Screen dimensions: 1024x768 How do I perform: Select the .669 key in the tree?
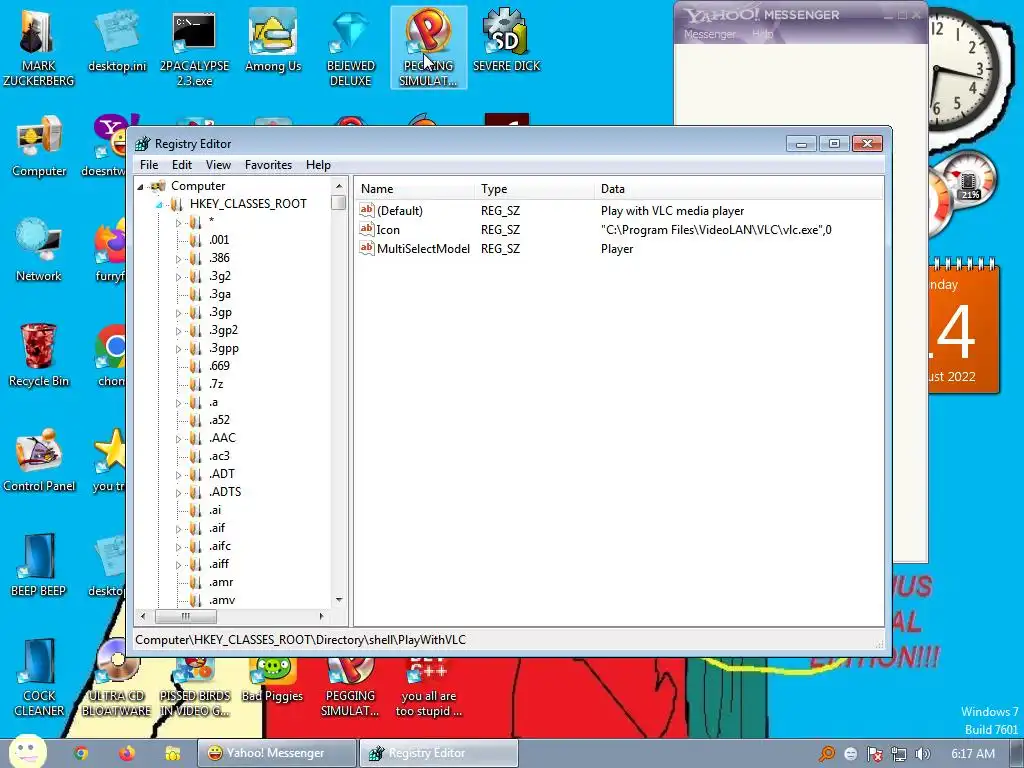[x=219, y=366]
